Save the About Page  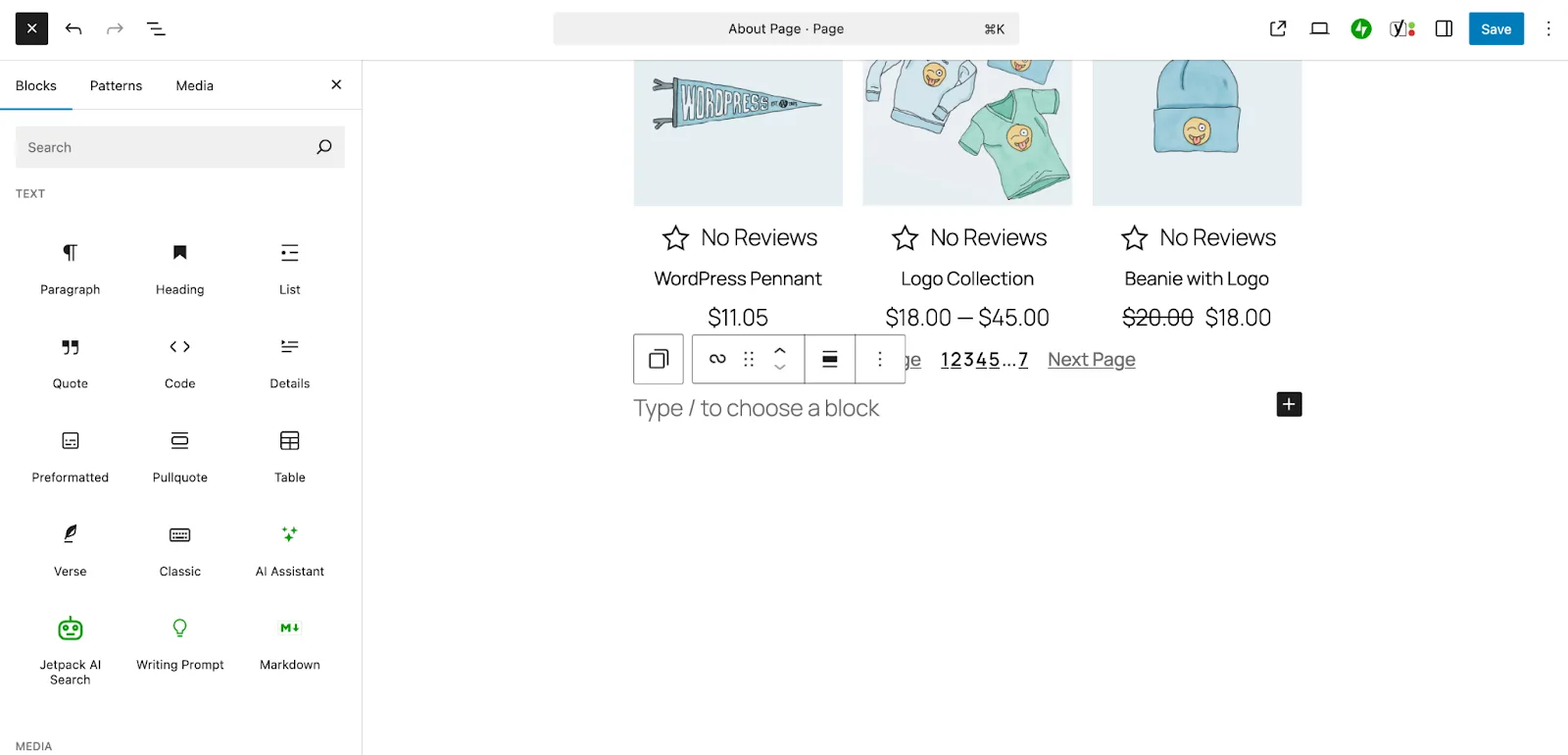pos(1495,29)
